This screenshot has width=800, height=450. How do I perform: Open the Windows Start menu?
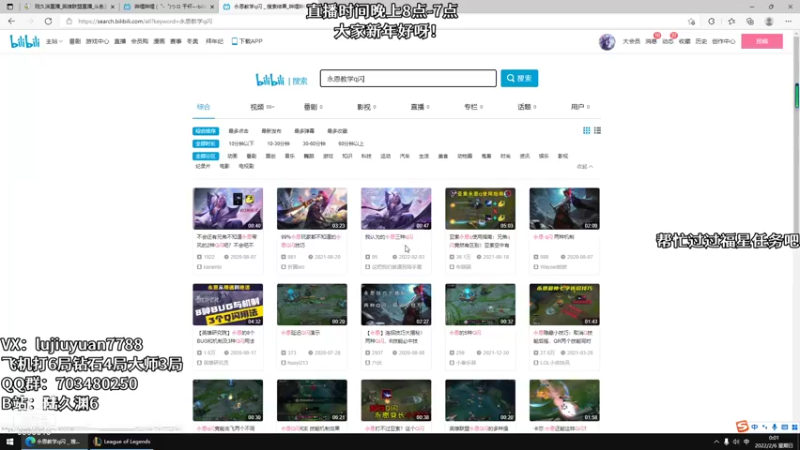click(x=9, y=442)
